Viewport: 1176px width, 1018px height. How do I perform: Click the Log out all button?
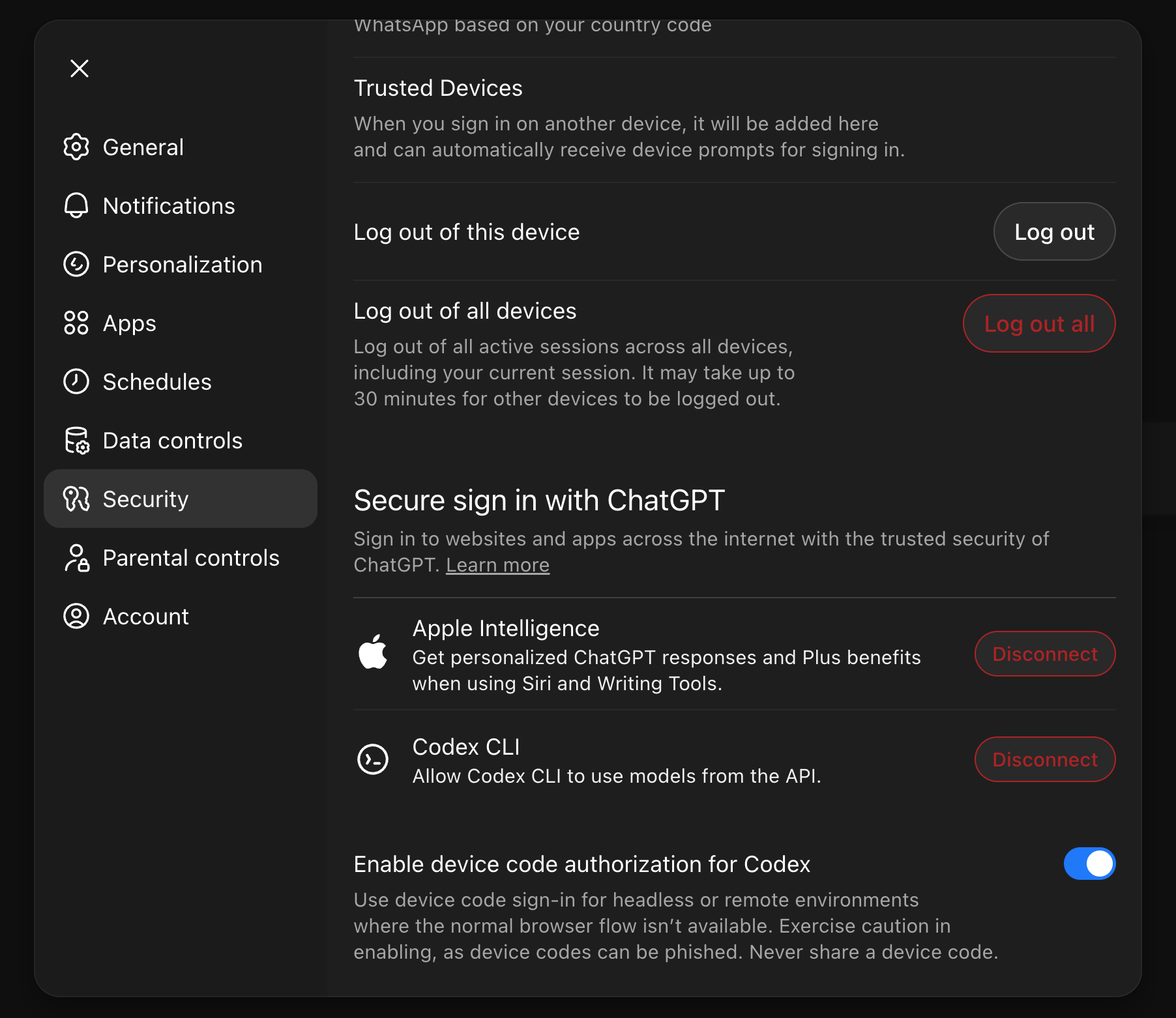point(1039,323)
